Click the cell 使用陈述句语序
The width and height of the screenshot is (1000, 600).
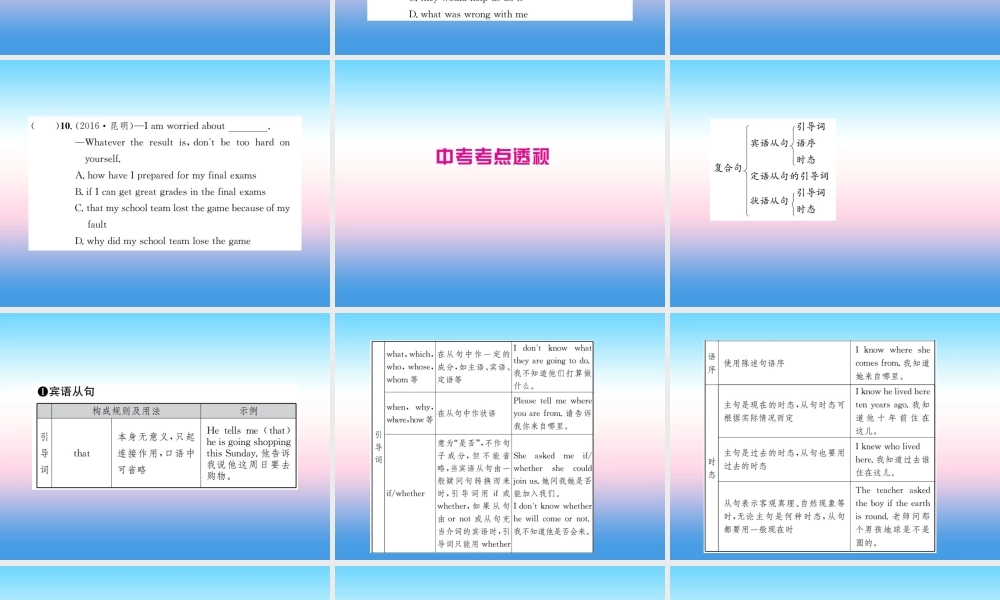(784, 363)
